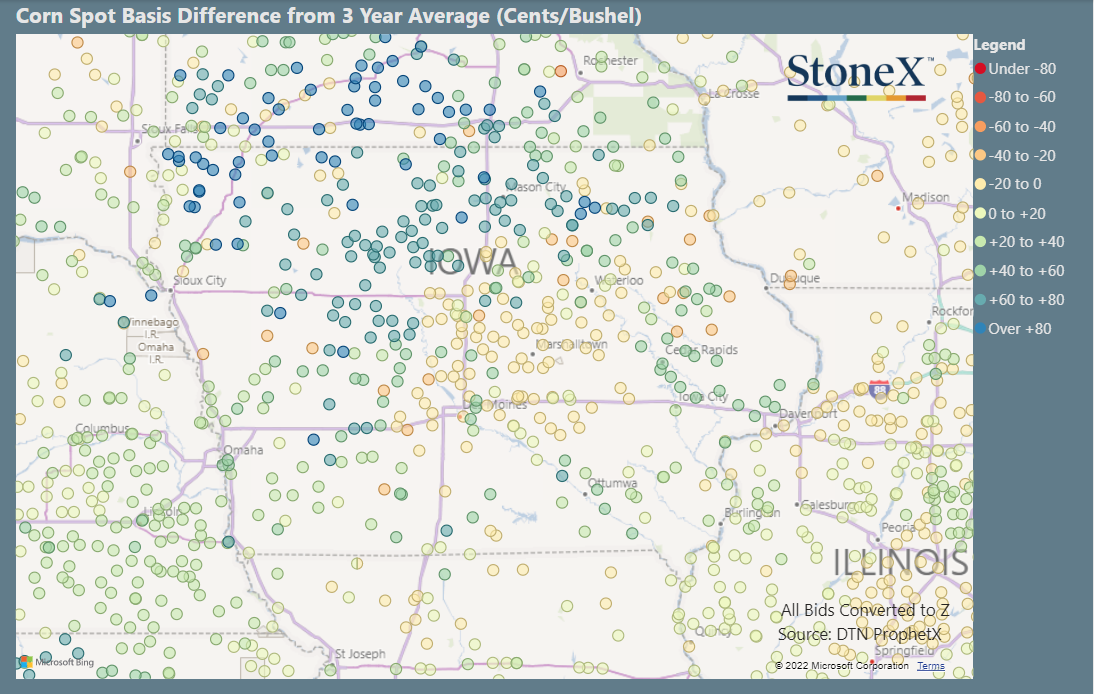Toggle the '+20 to +40' legend category
This screenshot has height=694, width=1094.
pyautogui.click(x=1023, y=242)
